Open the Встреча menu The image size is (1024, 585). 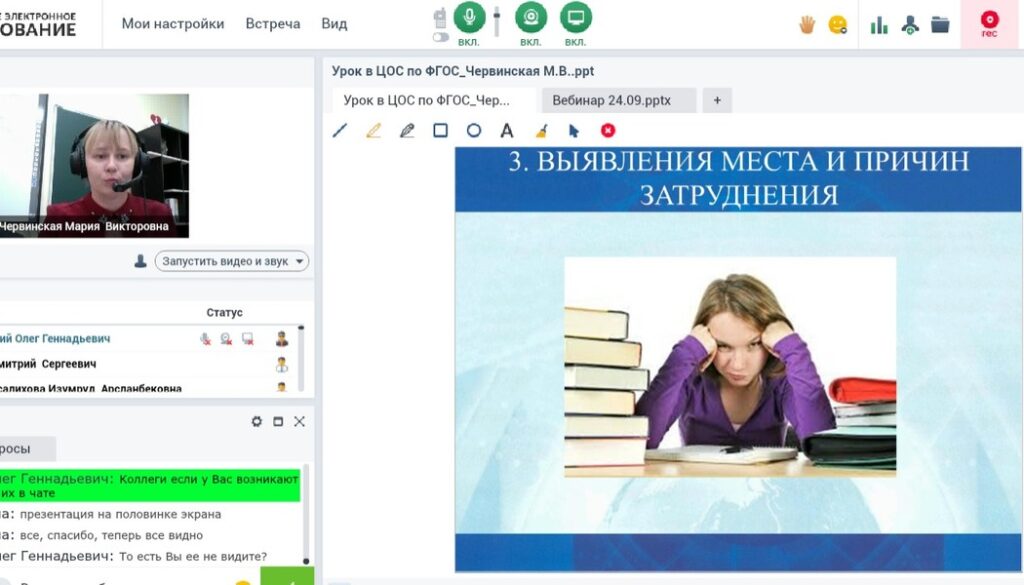click(273, 24)
